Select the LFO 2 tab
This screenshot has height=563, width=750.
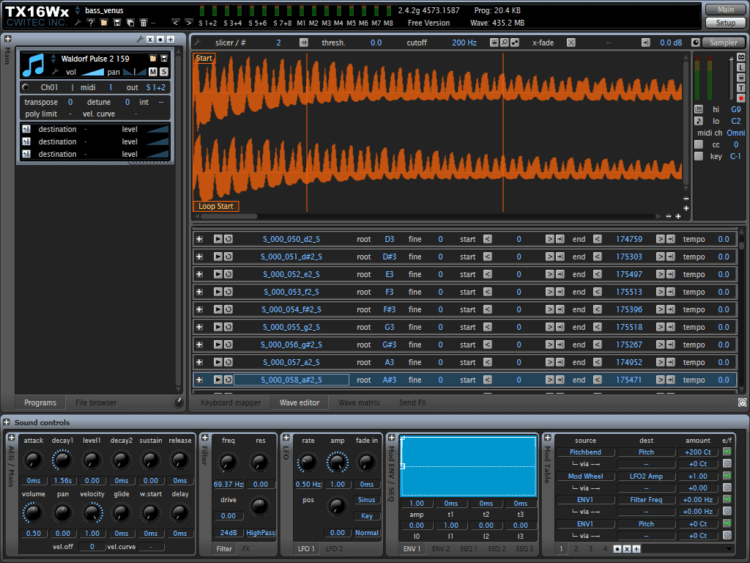point(334,549)
